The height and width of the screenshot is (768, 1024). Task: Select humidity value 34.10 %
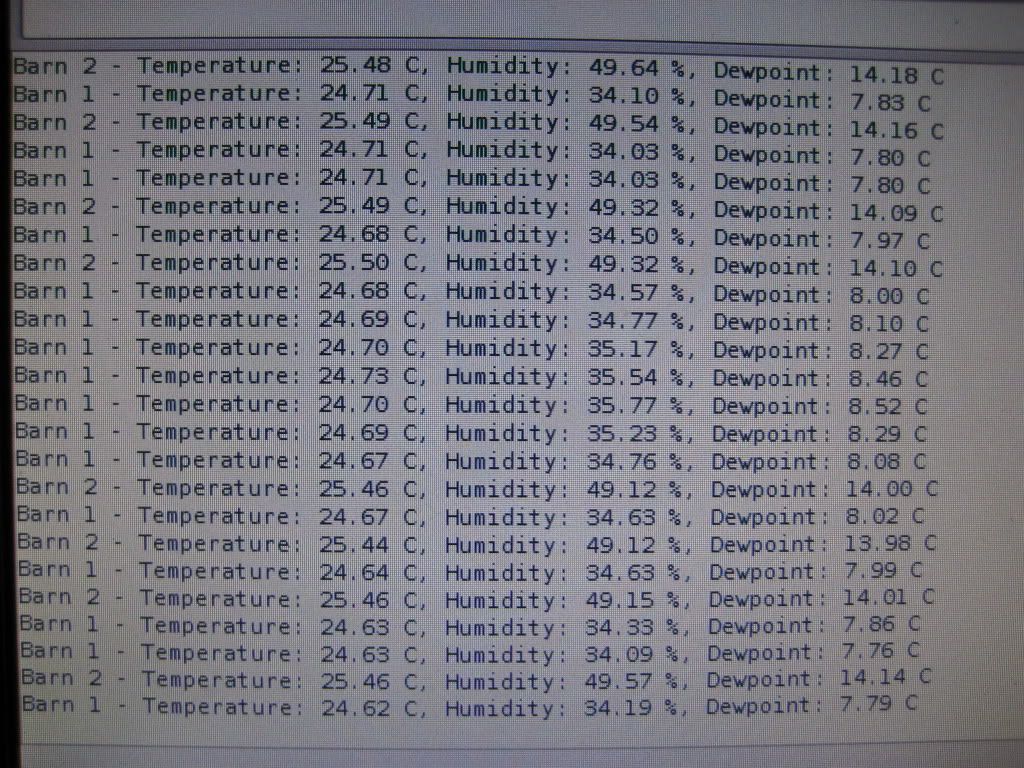(637, 95)
